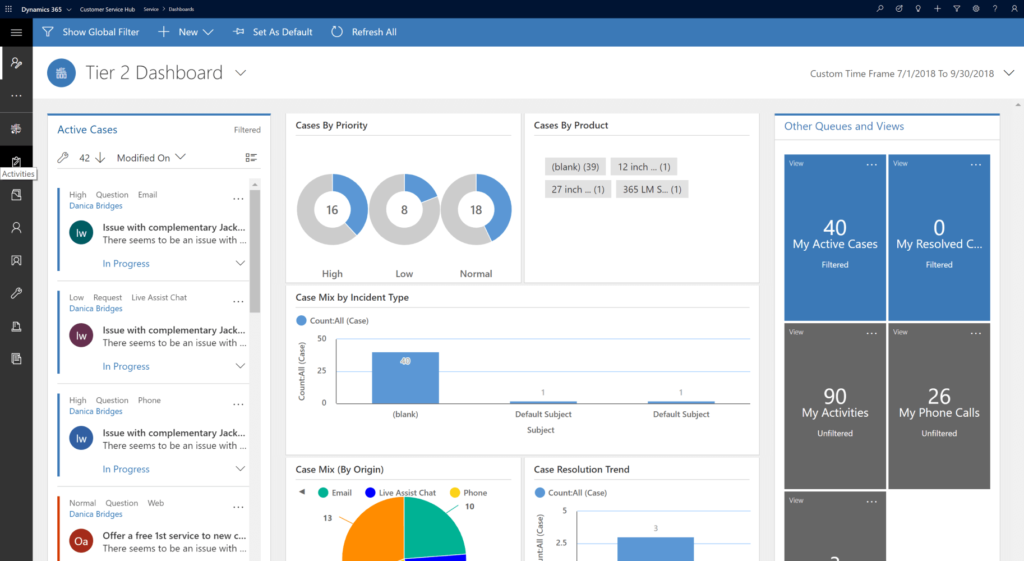Expand the Low Request Live Assist Chat case card
This screenshot has height=561, width=1024.
click(240, 366)
